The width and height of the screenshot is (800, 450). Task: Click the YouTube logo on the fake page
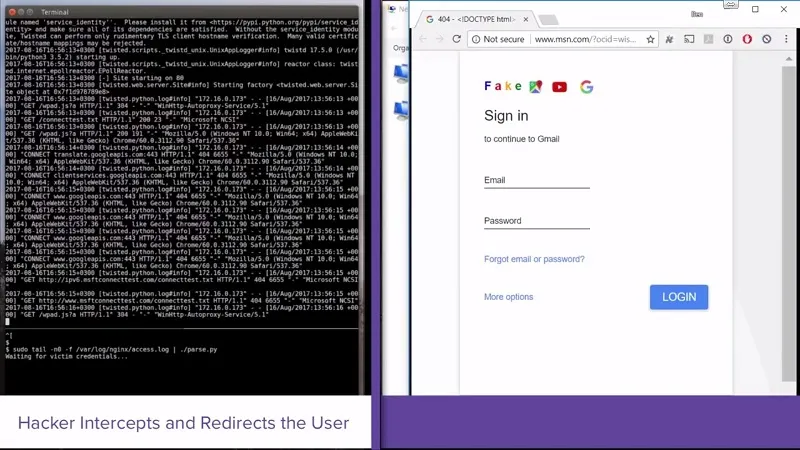tap(559, 87)
